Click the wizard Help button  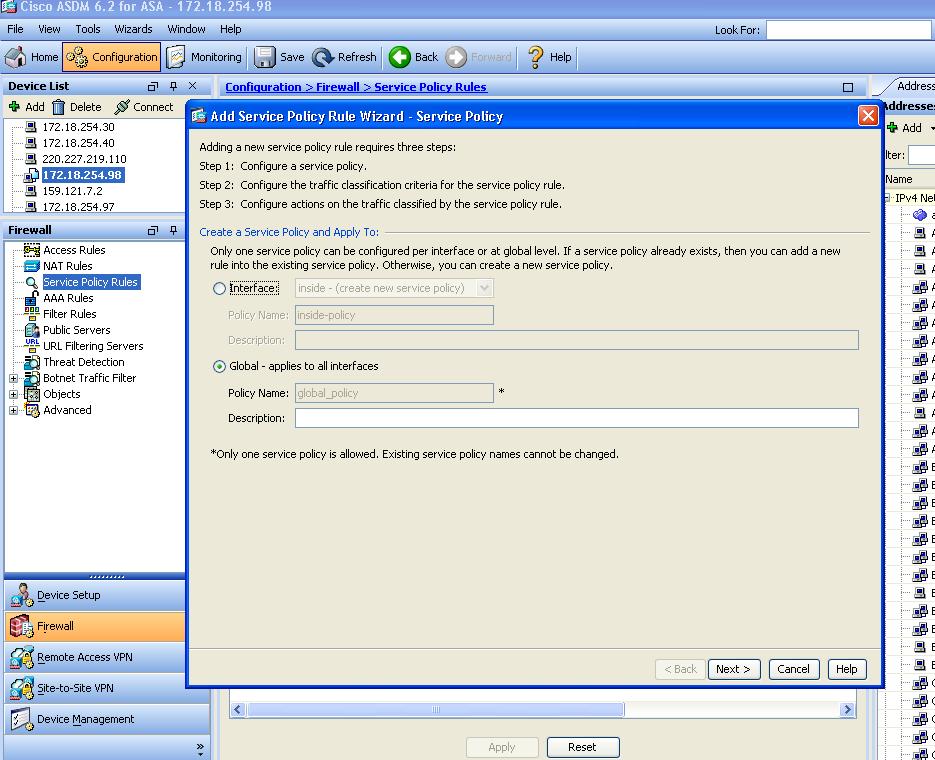pos(847,669)
